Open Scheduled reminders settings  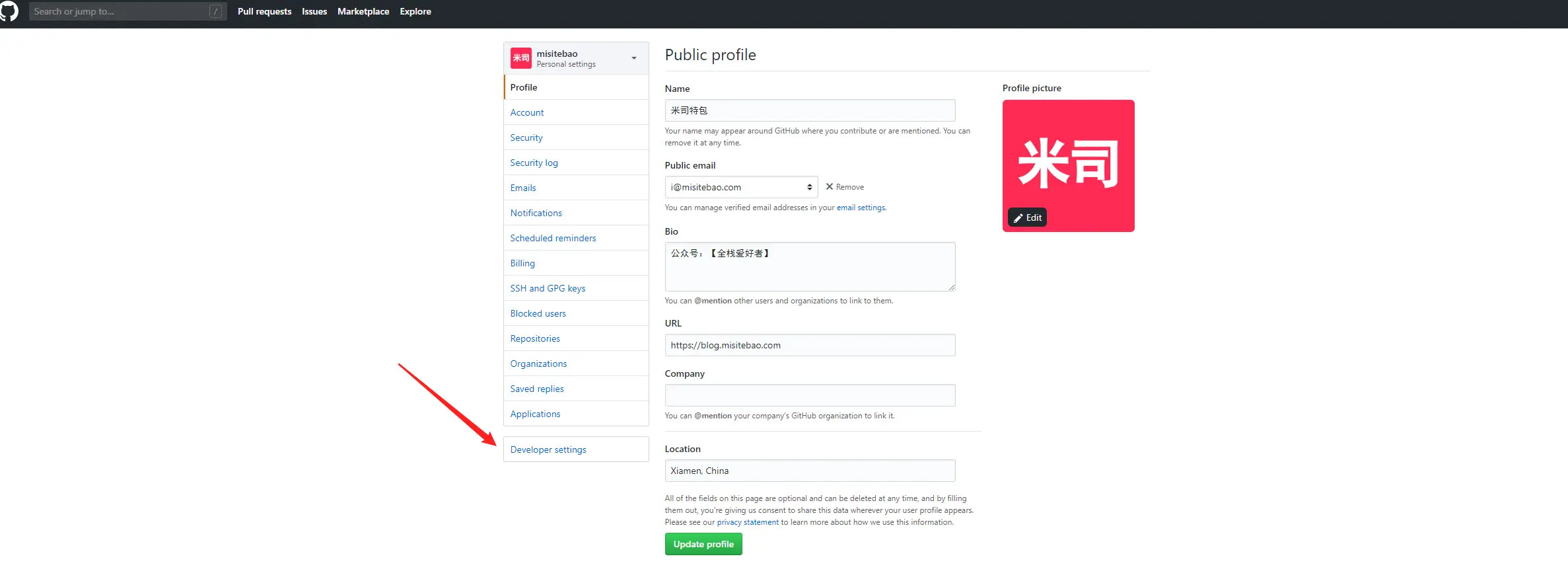(576, 238)
